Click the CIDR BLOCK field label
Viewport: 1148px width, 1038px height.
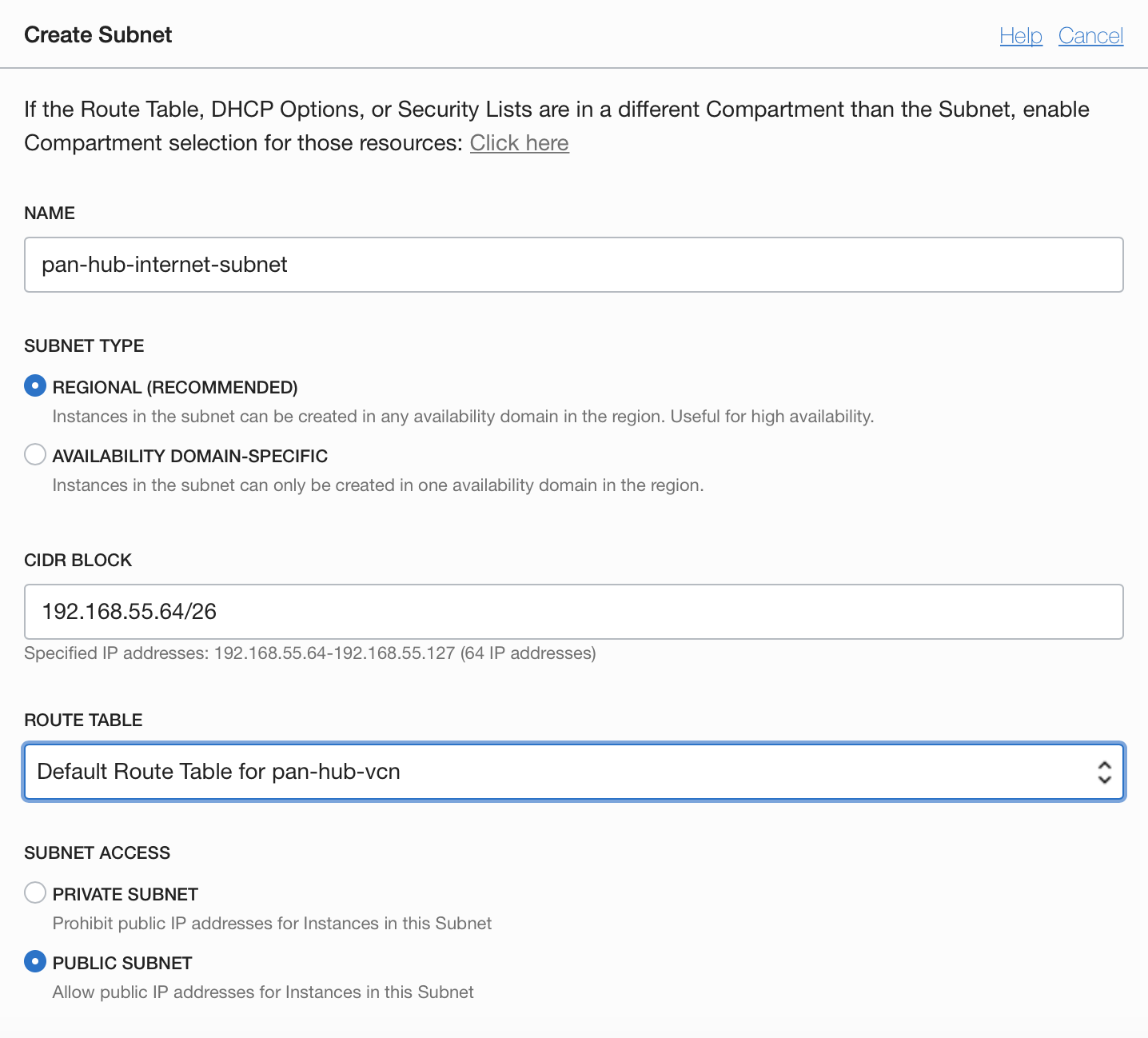coord(78,560)
